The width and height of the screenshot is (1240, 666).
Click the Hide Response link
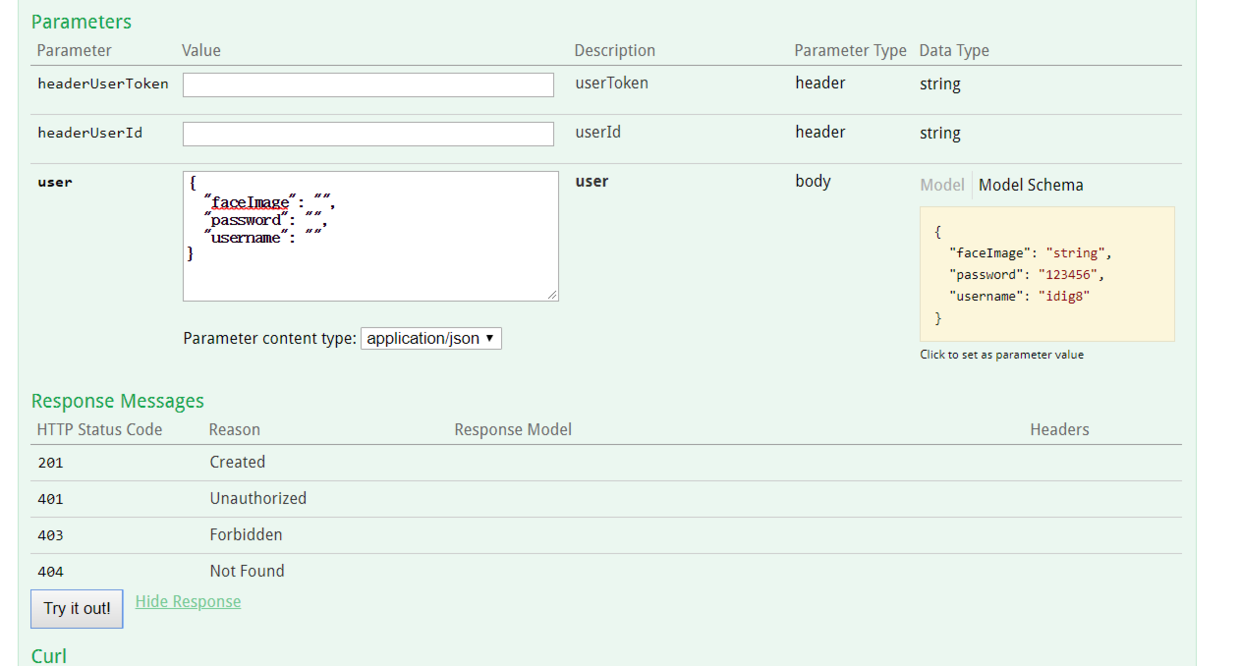click(188, 601)
